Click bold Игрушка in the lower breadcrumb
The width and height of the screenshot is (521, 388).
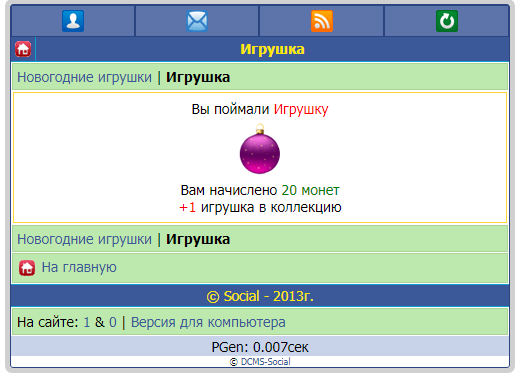click(x=198, y=239)
